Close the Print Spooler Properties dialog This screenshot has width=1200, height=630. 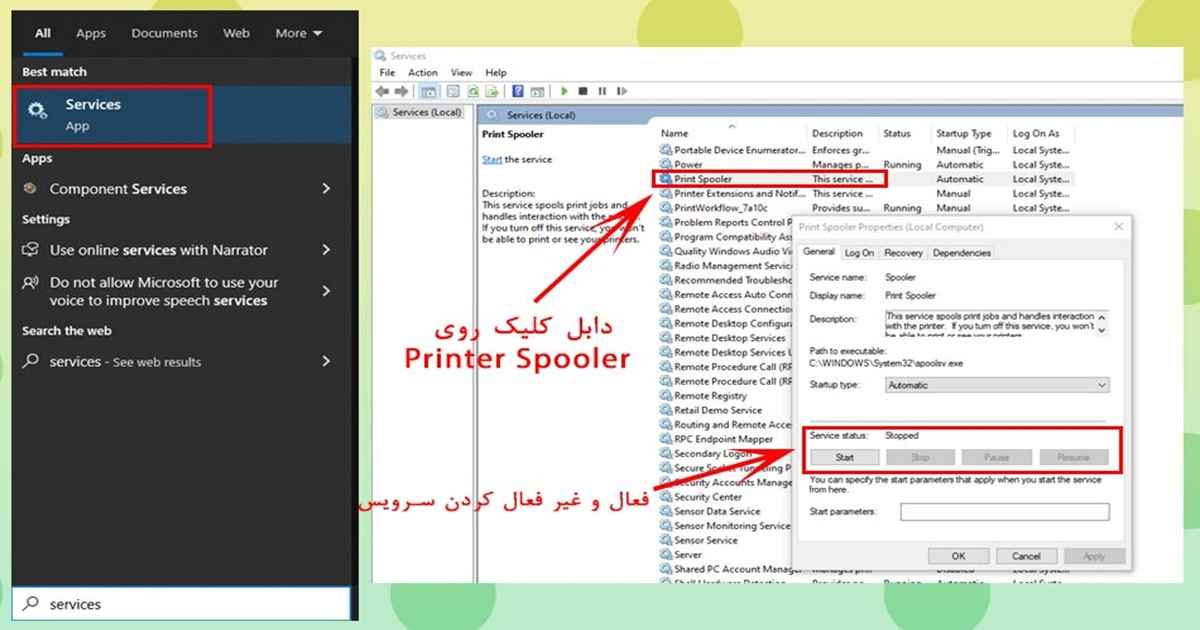1118,227
